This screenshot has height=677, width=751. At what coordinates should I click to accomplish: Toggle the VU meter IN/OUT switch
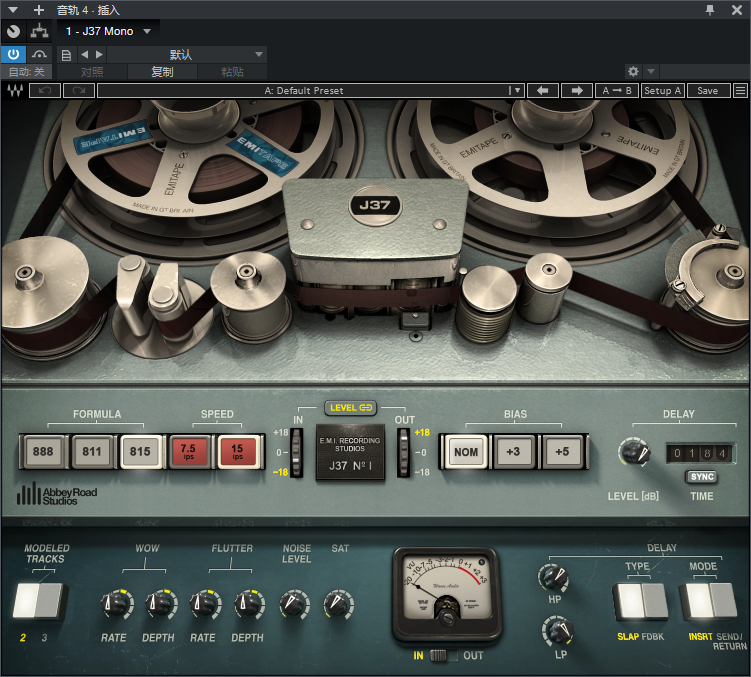pos(443,655)
